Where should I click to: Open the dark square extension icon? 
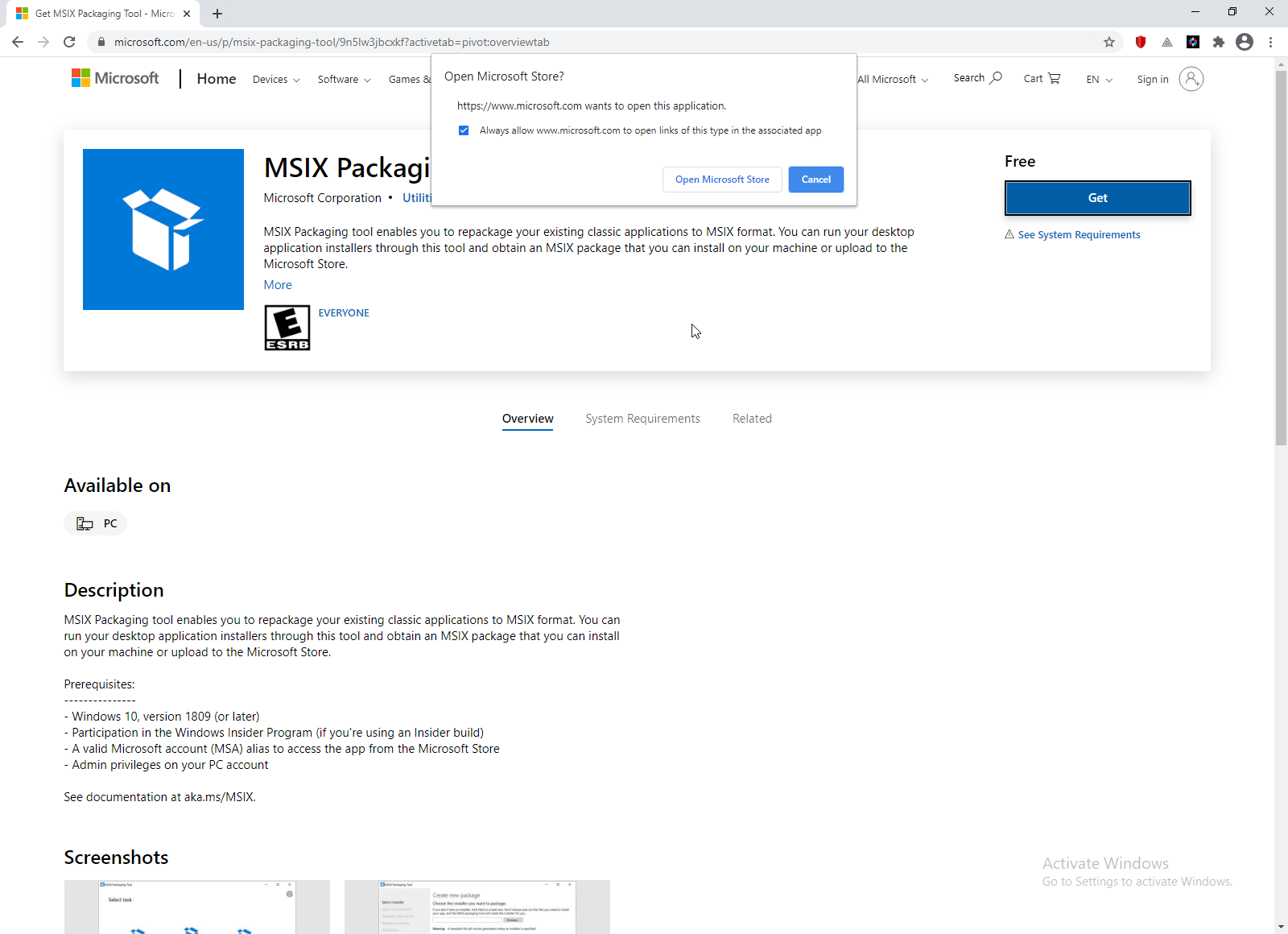1193,42
